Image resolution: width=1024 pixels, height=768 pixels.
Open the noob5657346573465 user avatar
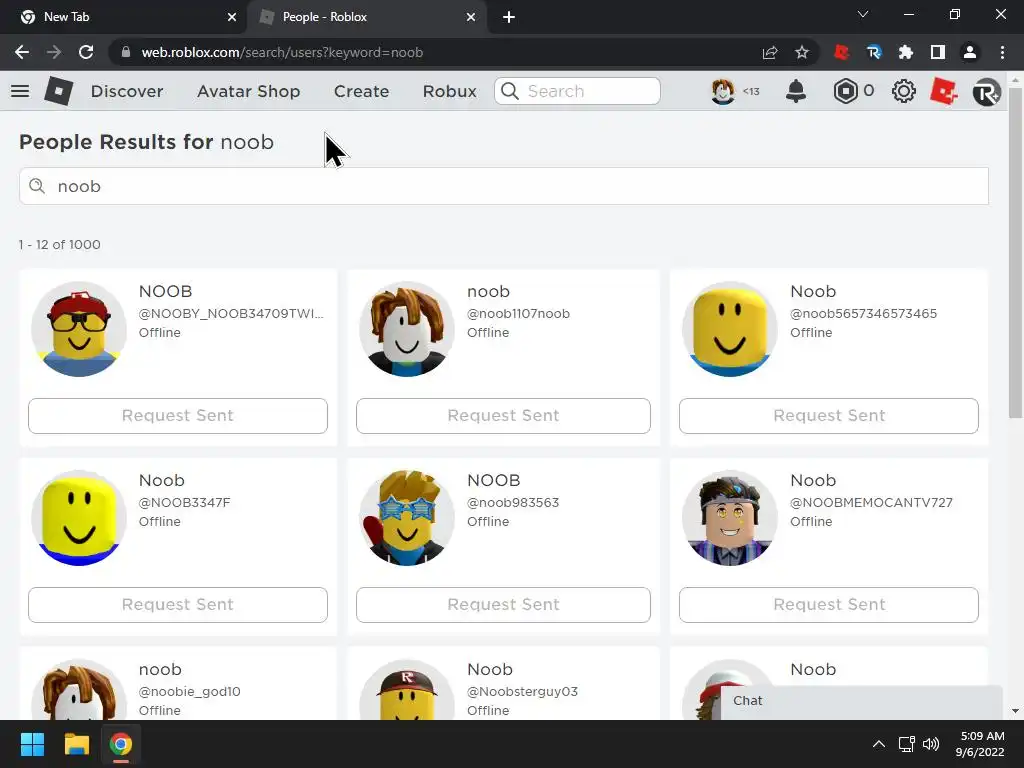tap(729, 329)
